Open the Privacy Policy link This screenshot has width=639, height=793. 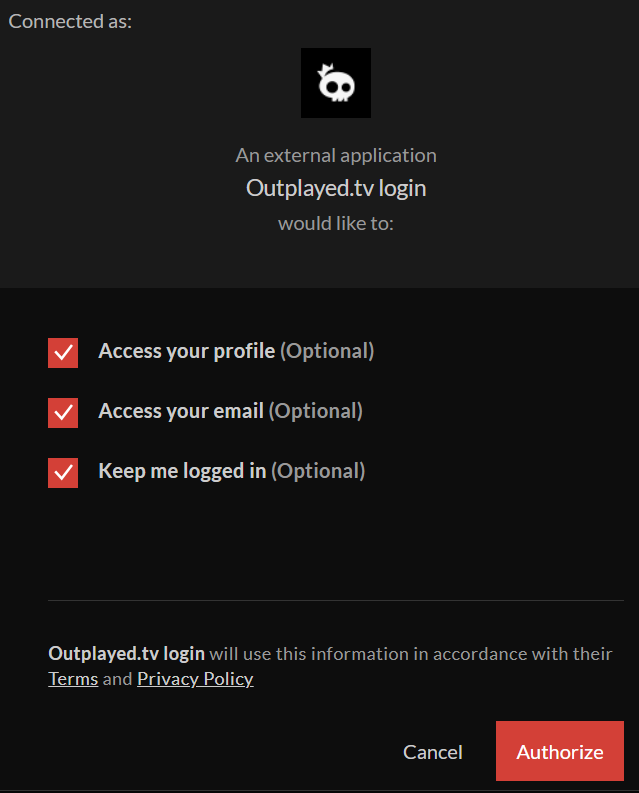(195, 679)
